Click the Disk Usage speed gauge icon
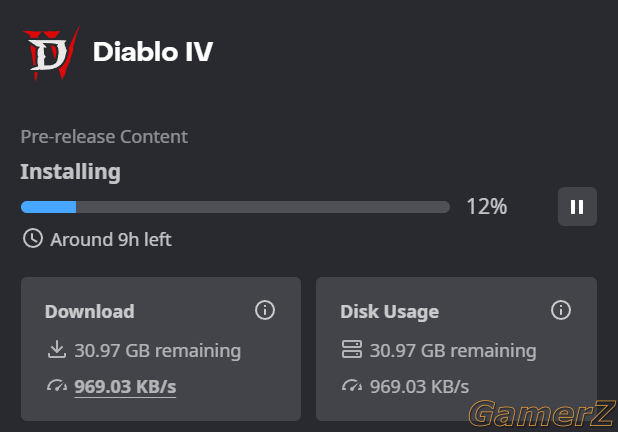Viewport: 618px width, 432px height. [352, 385]
